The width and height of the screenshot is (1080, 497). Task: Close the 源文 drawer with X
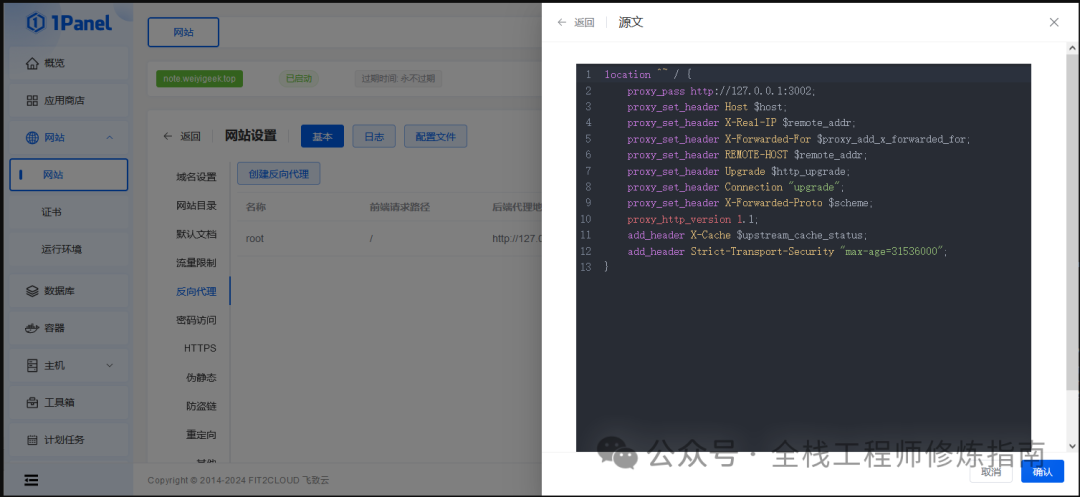(x=1054, y=22)
